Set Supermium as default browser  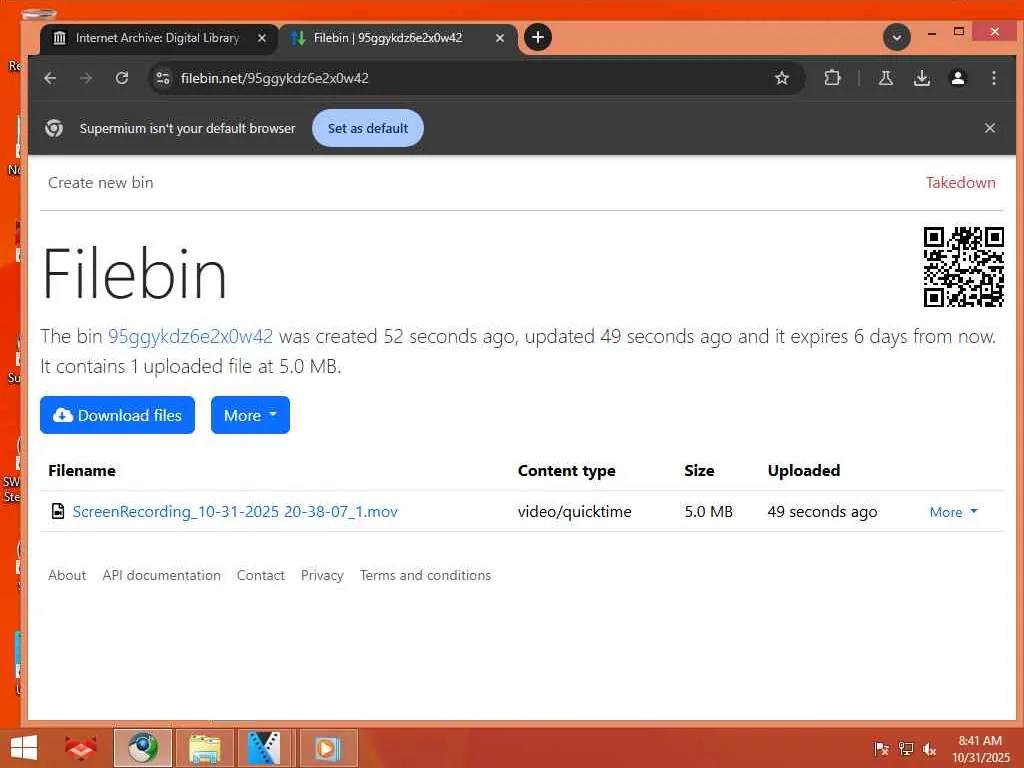(x=368, y=128)
